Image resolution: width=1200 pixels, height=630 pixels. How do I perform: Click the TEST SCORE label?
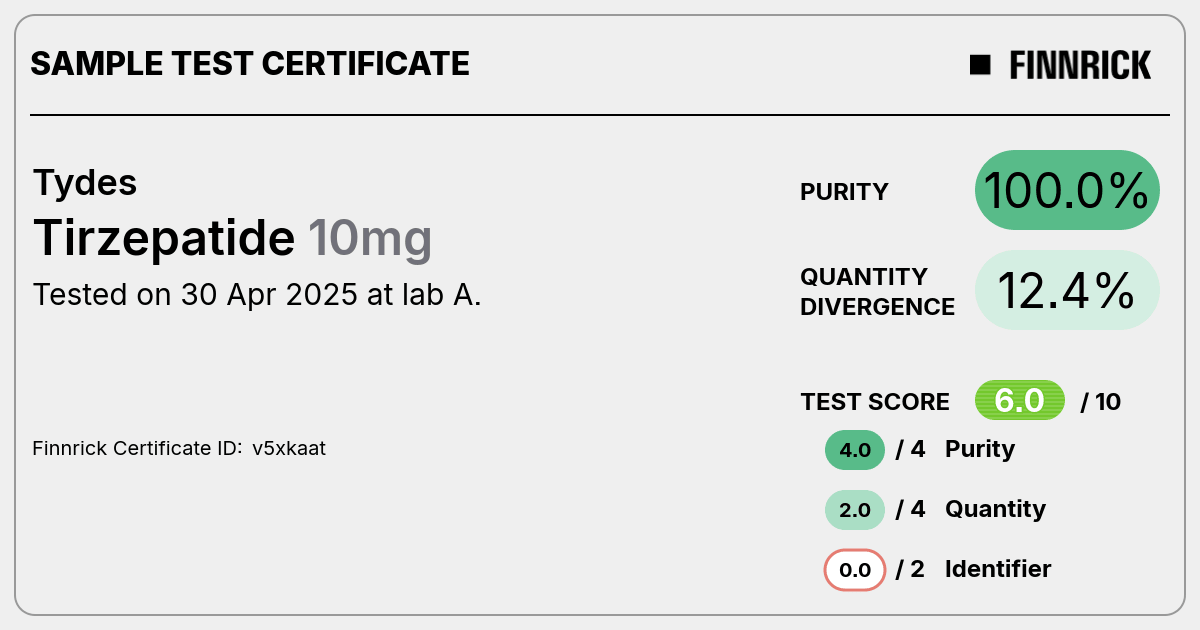click(x=875, y=402)
